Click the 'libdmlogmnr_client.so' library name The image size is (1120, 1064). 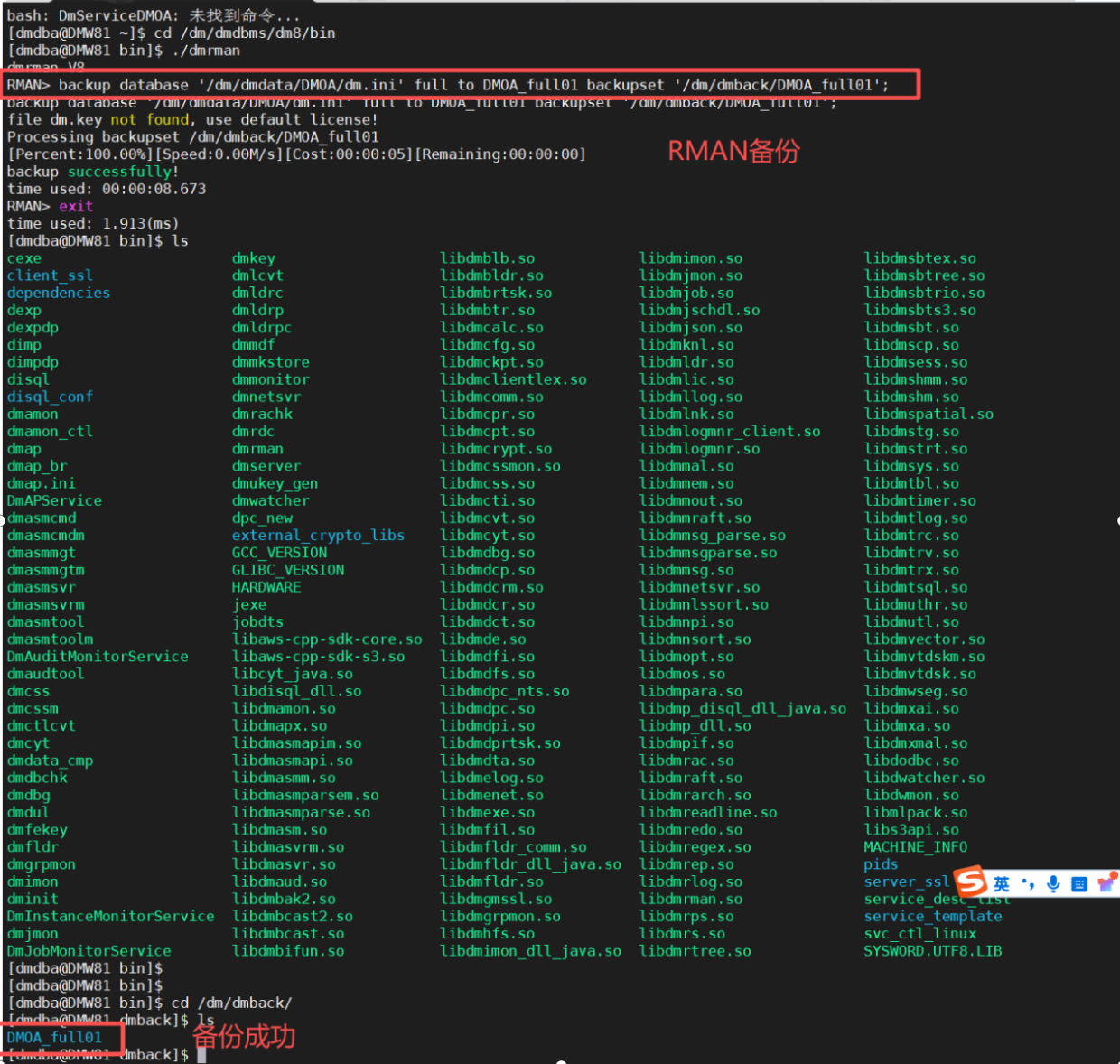point(730,432)
